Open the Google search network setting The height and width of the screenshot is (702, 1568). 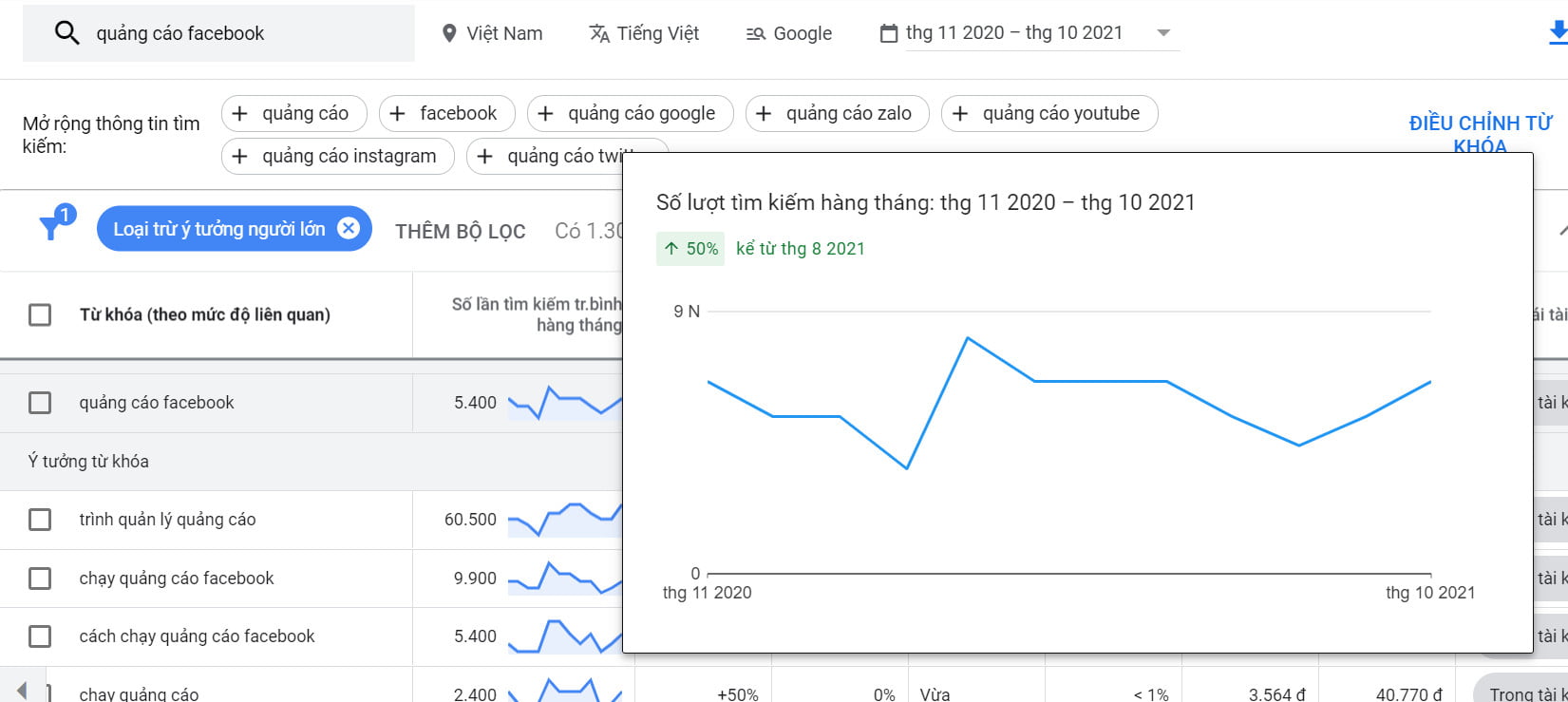[x=788, y=33]
